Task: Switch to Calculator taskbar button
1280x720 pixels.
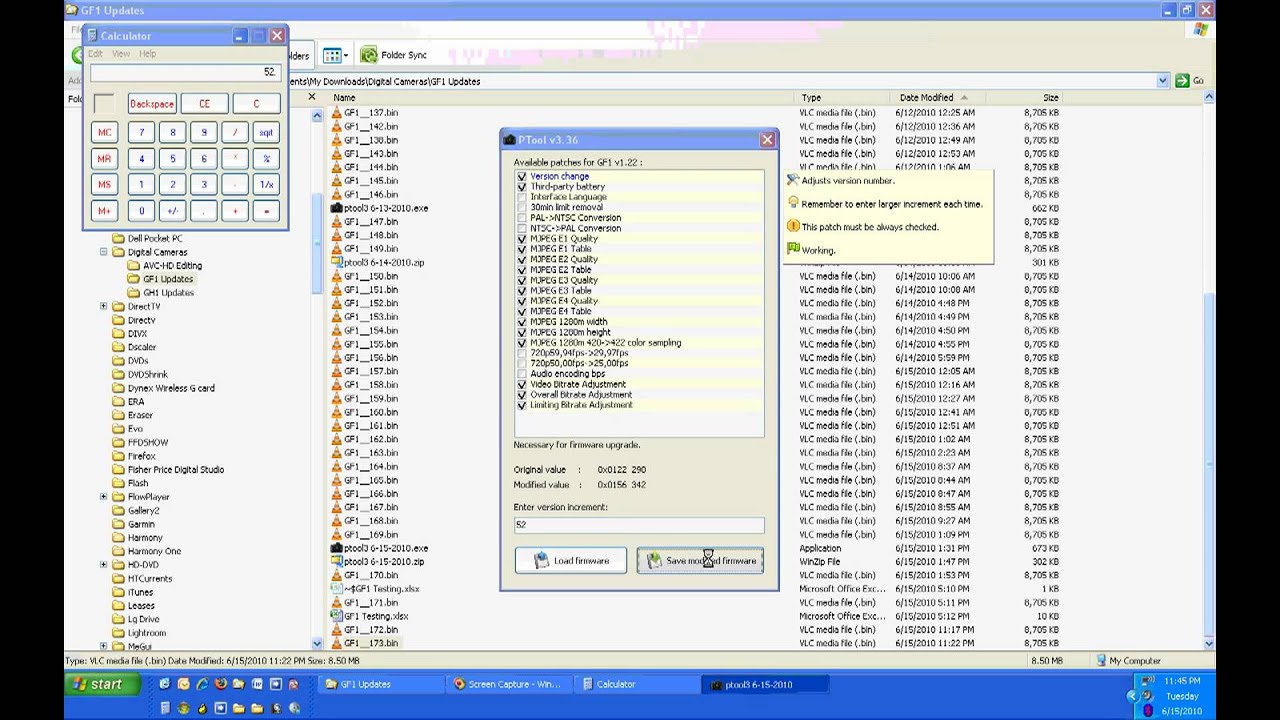Action: coord(640,685)
